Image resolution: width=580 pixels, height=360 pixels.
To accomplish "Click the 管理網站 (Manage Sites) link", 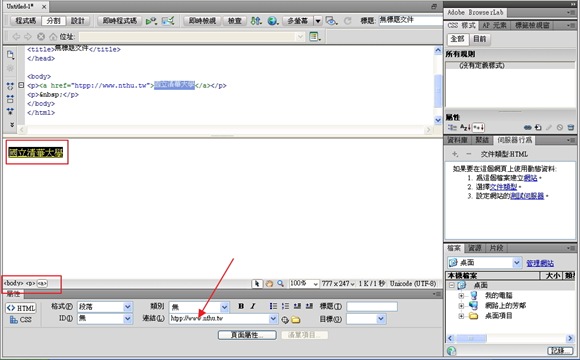I will tap(540, 263).
